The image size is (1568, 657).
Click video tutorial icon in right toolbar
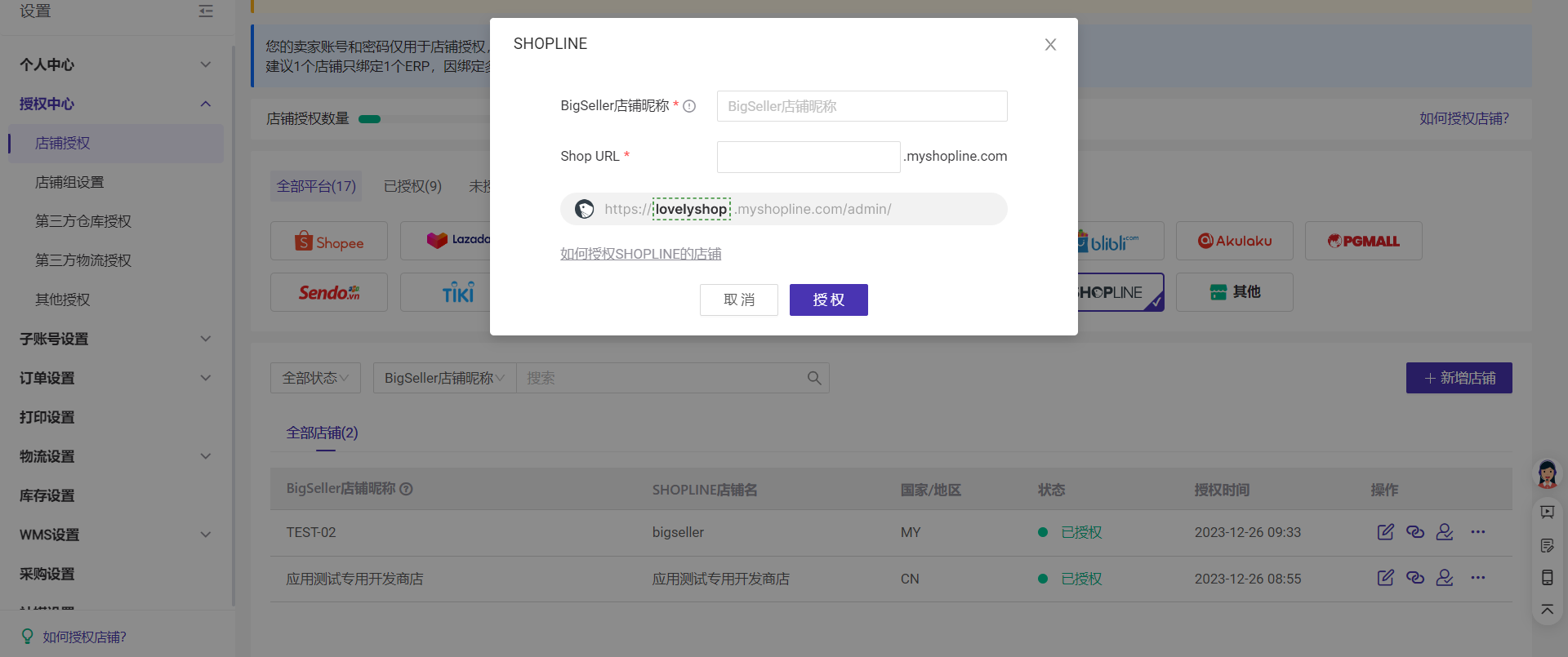click(x=1548, y=512)
